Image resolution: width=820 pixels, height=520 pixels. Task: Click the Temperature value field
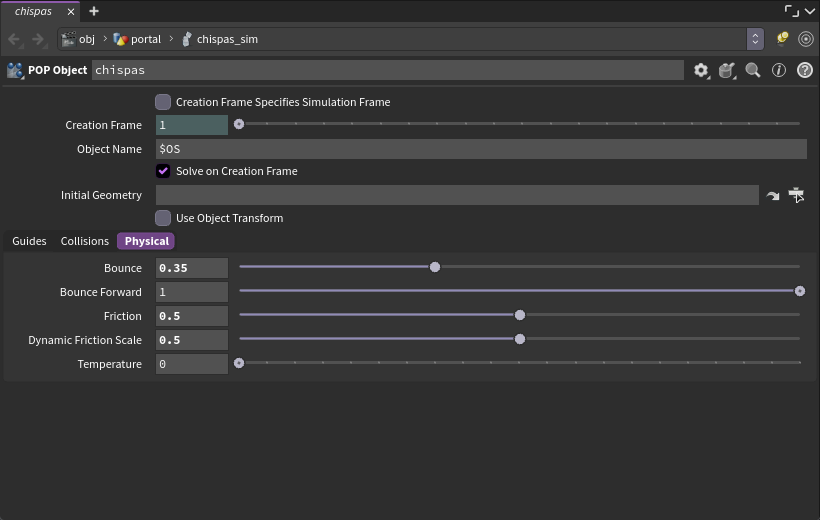(x=192, y=364)
